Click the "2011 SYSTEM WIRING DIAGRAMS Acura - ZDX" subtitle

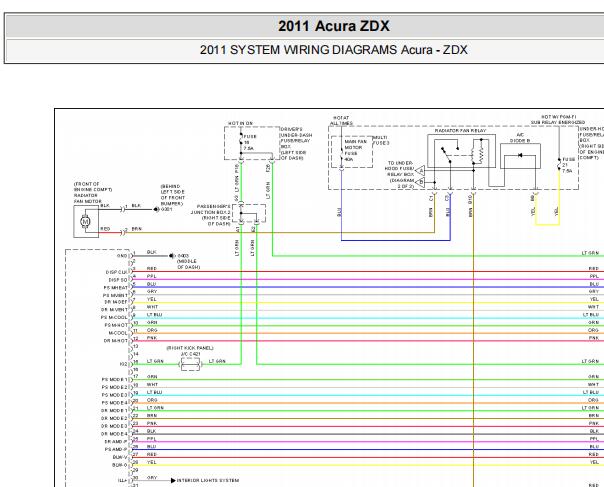coord(334,50)
